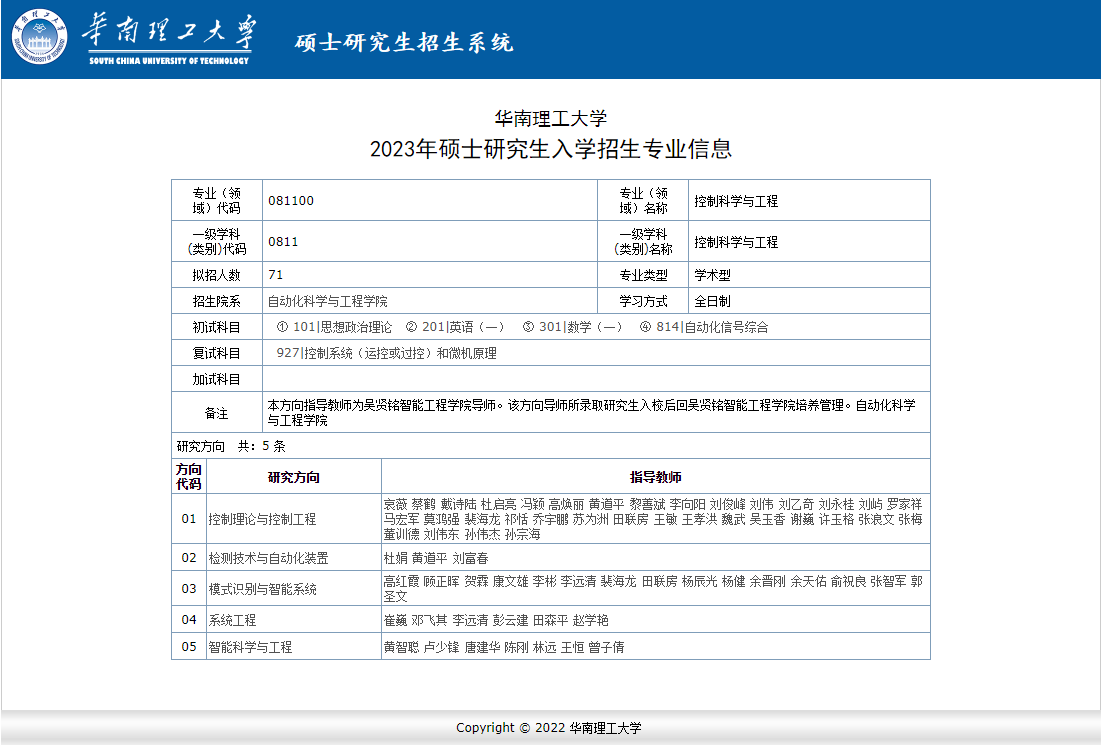Viewport: 1102px width, 745px height.
Task: Click advisor 崔巍 in direction 04
Action: pos(396,620)
